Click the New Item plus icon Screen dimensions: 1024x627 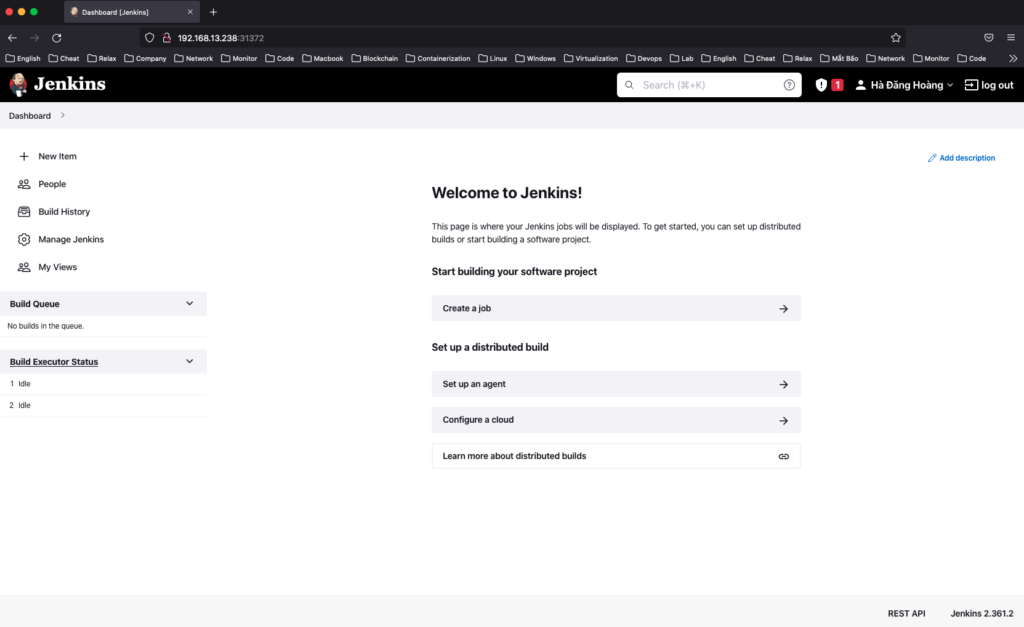[x=24, y=156]
